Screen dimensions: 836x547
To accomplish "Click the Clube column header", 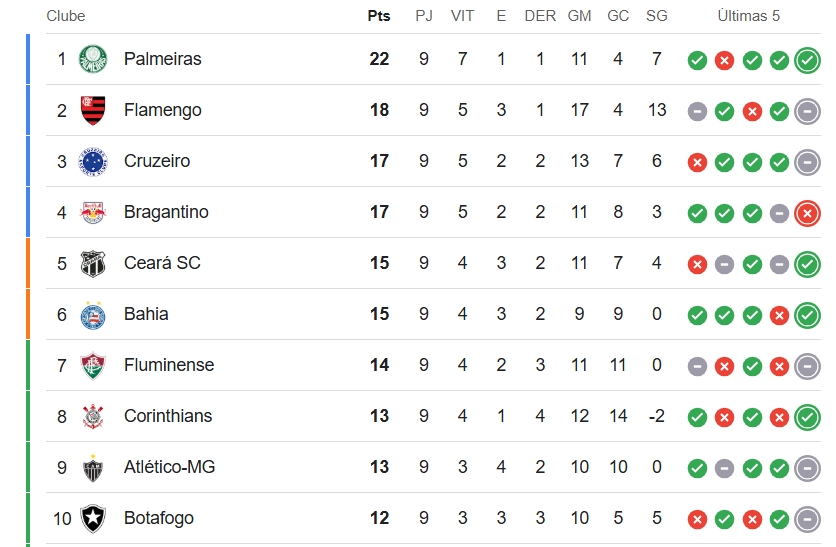I will 66,16.
